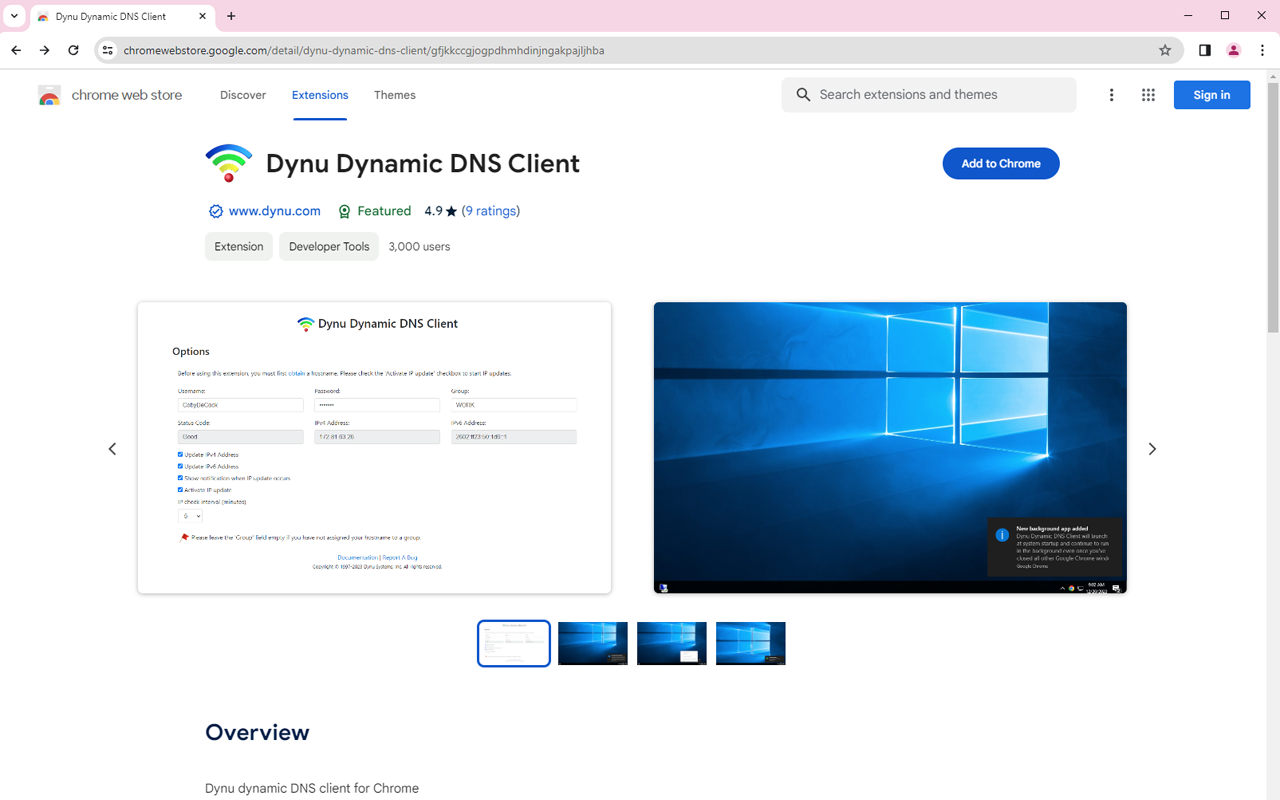Click the Developer Tools category chip
Viewport: 1280px width, 800px height.
point(329,246)
